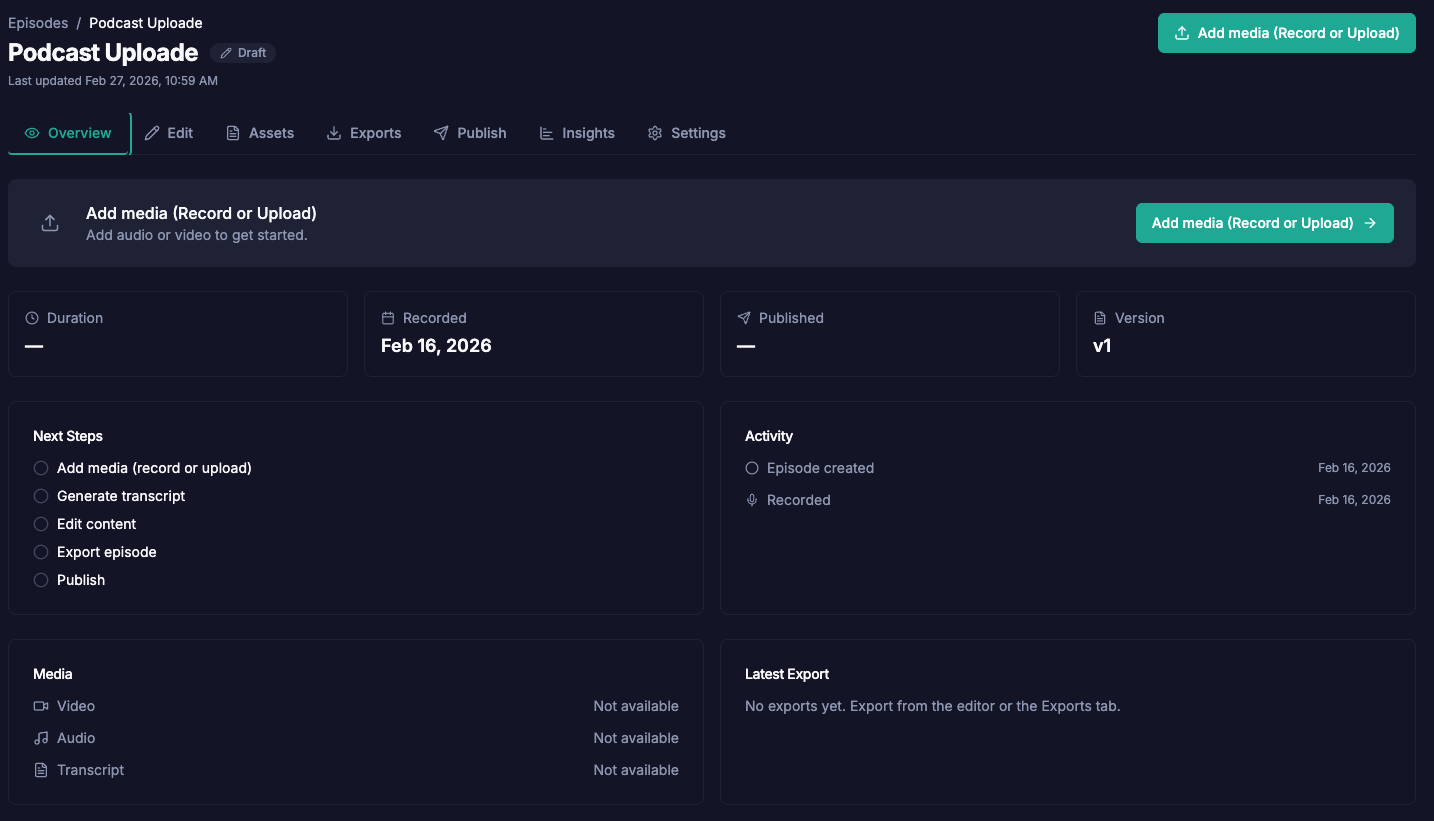Click the upload icon in the Add media banner
Viewport: 1434px width, 821px height.
pos(50,222)
